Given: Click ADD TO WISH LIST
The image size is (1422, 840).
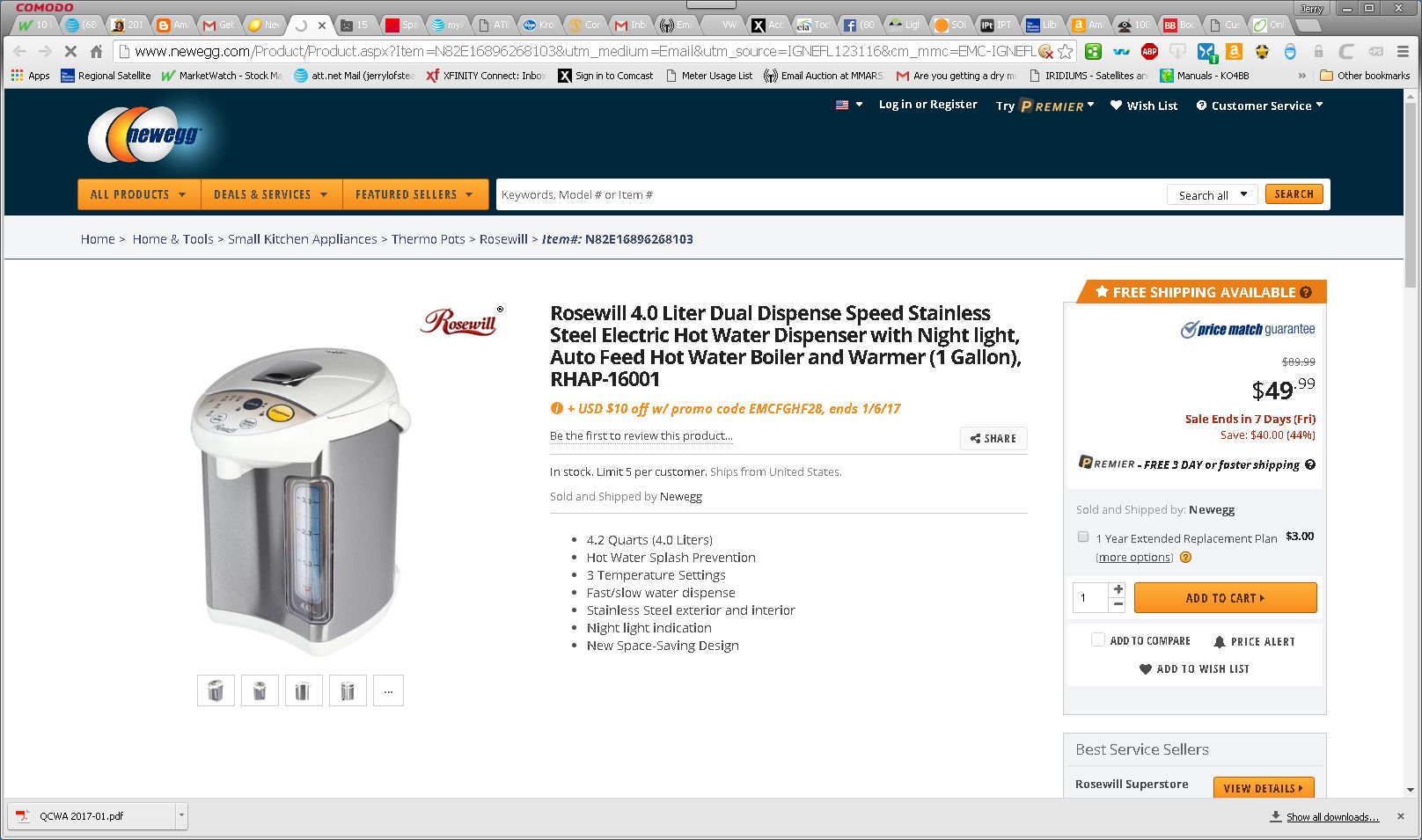Looking at the screenshot, I should [x=1194, y=668].
